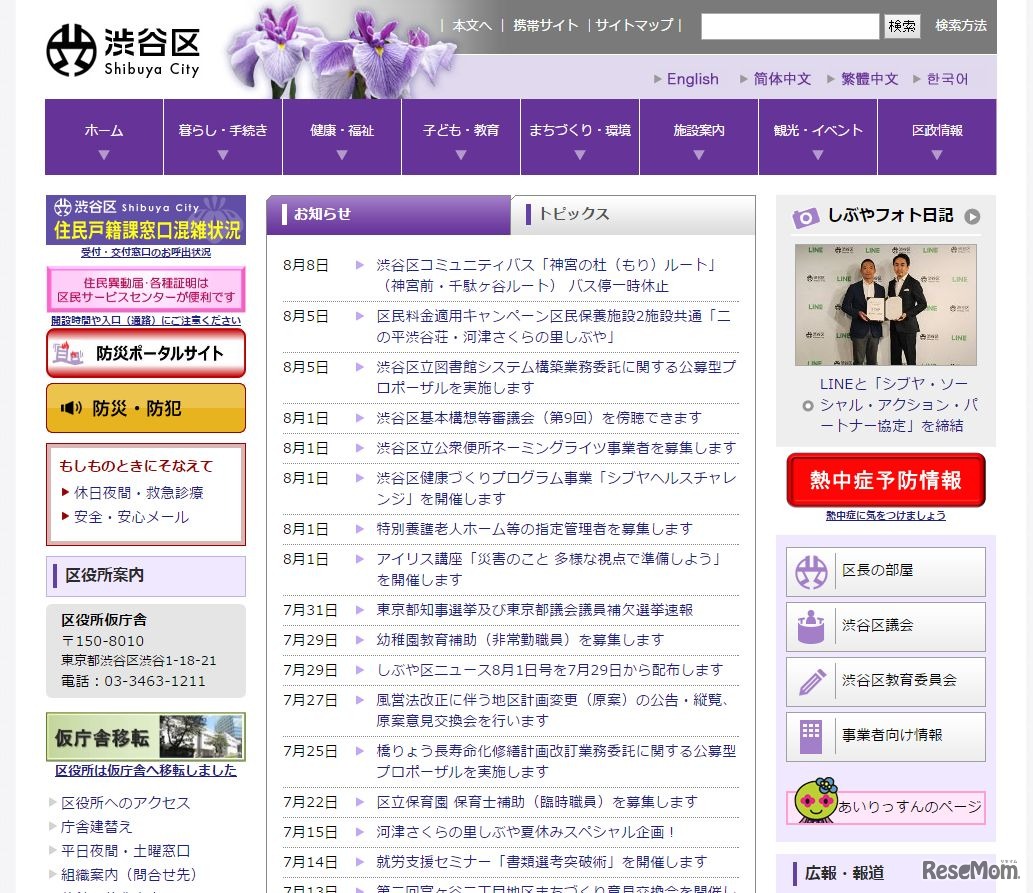Select the お知らせ tab

click(x=389, y=215)
